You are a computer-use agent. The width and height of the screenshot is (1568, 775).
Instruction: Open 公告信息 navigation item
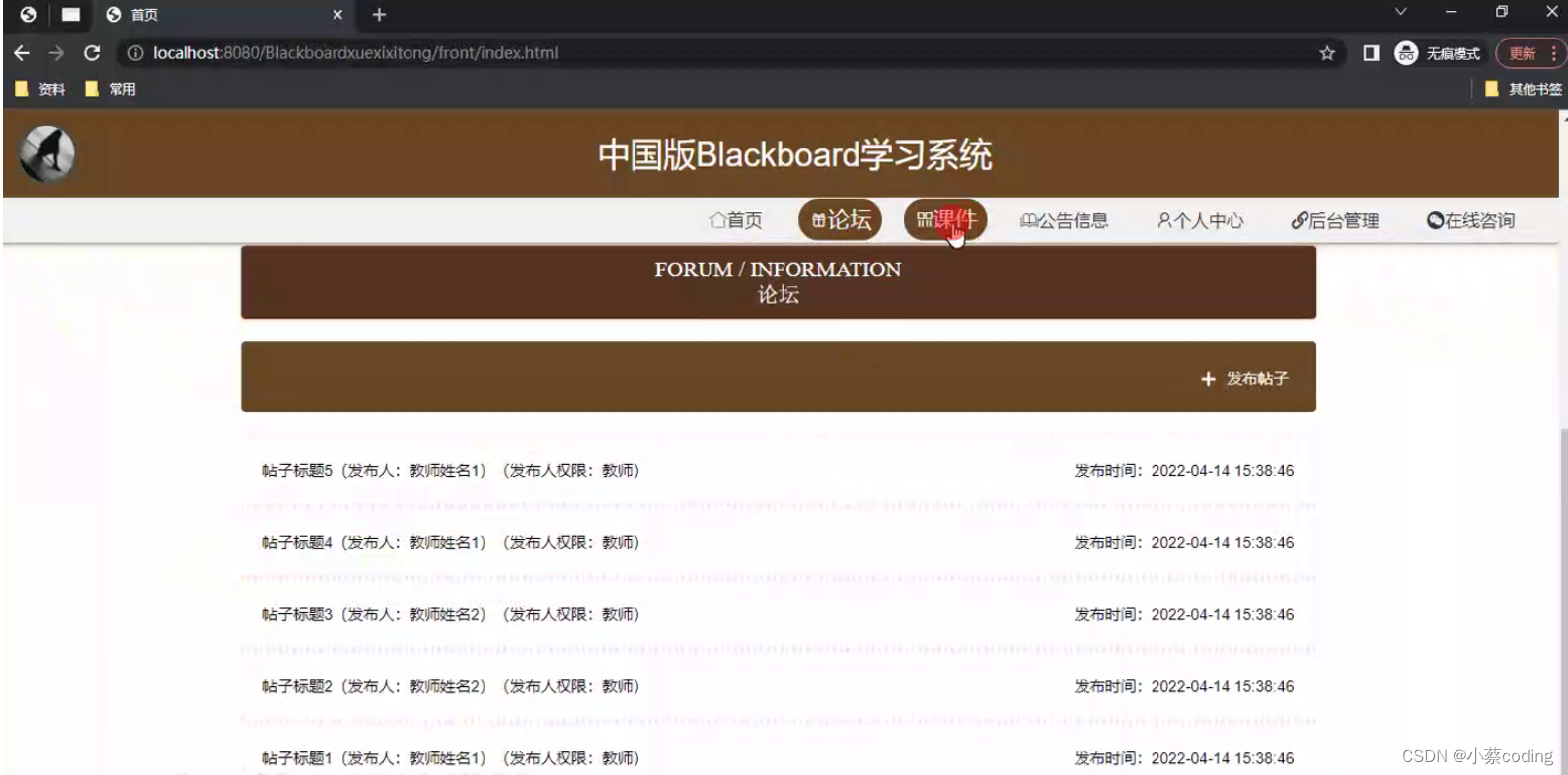[x=1064, y=220]
